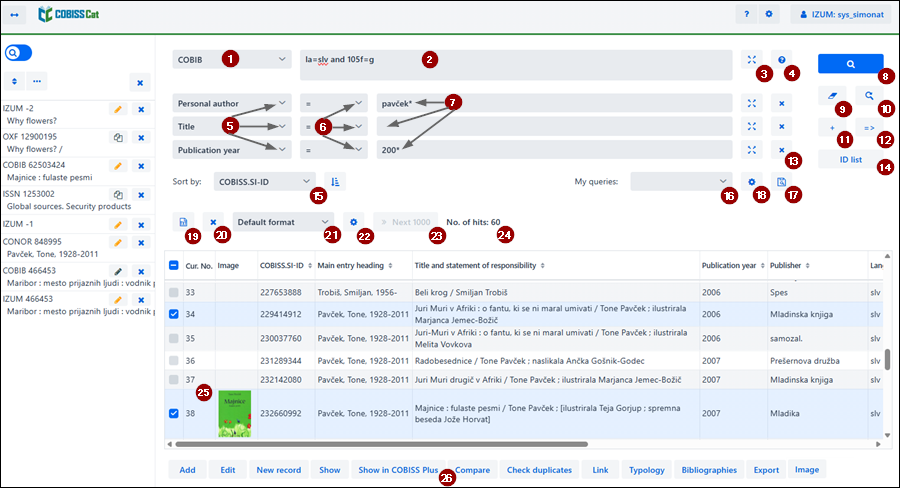The height and width of the screenshot is (488, 900).
Task: Remove the Personal author search row
Action: click(x=781, y=103)
